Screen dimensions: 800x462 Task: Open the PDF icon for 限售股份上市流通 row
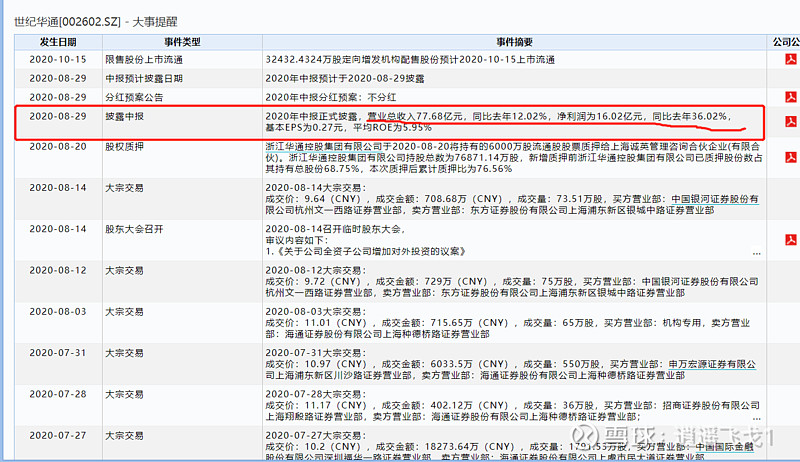791,59
